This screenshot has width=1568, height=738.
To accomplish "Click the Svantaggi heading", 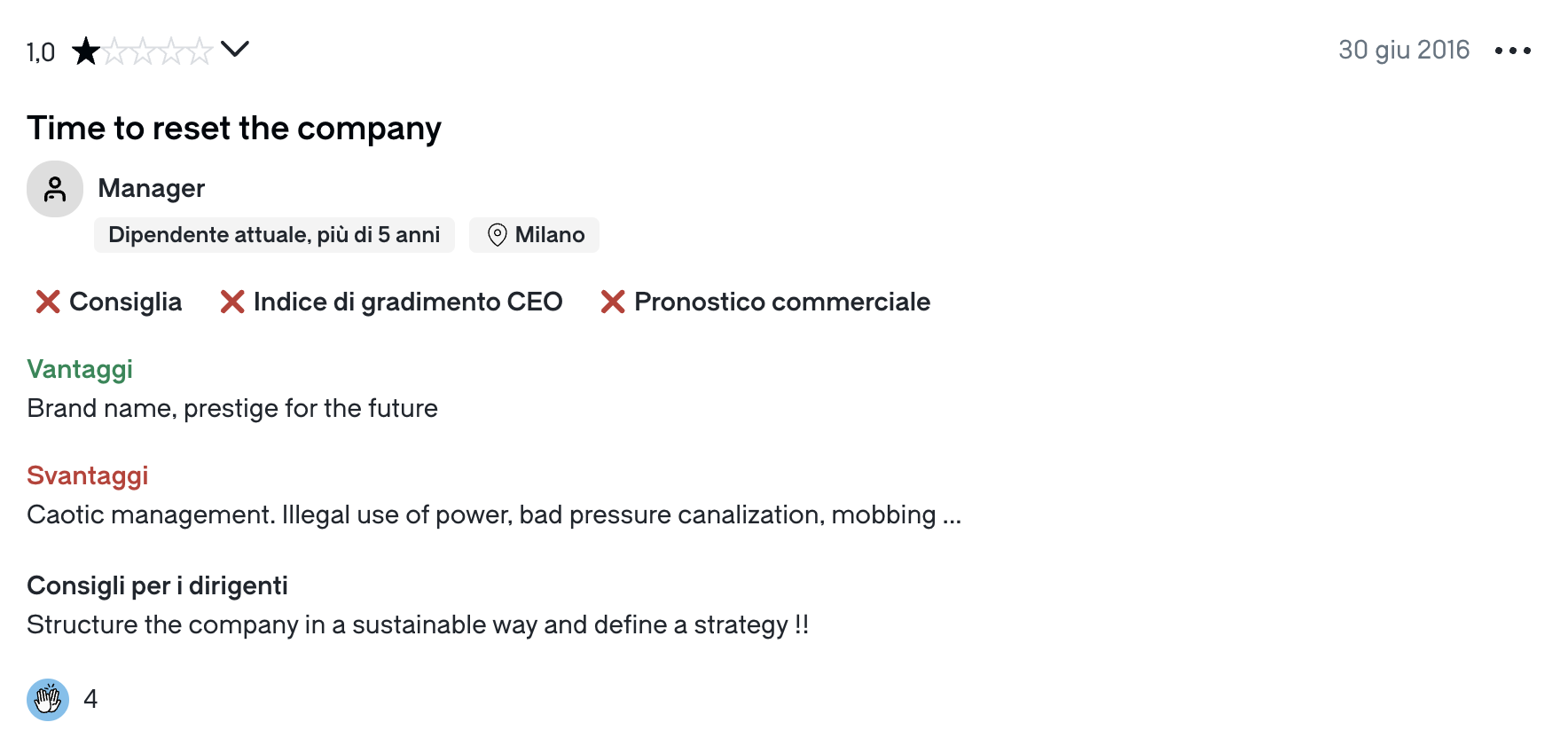I will [x=88, y=475].
